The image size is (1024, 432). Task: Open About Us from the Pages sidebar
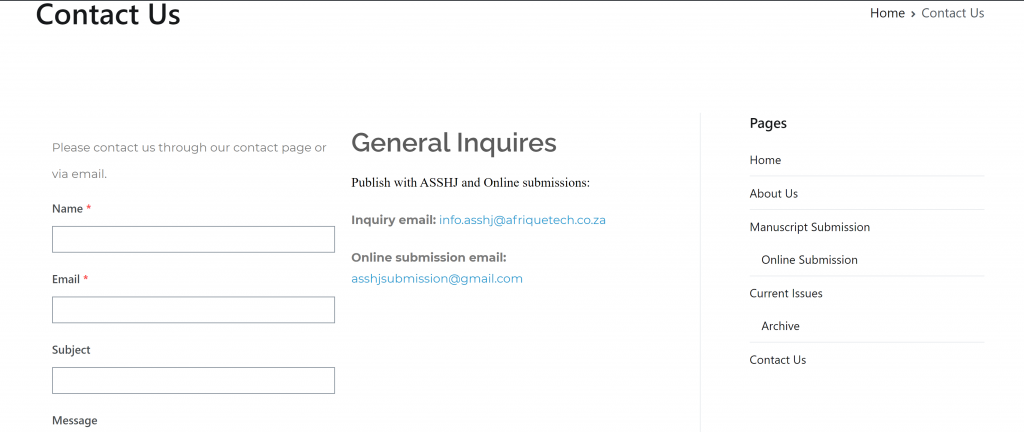click(773, 194)
